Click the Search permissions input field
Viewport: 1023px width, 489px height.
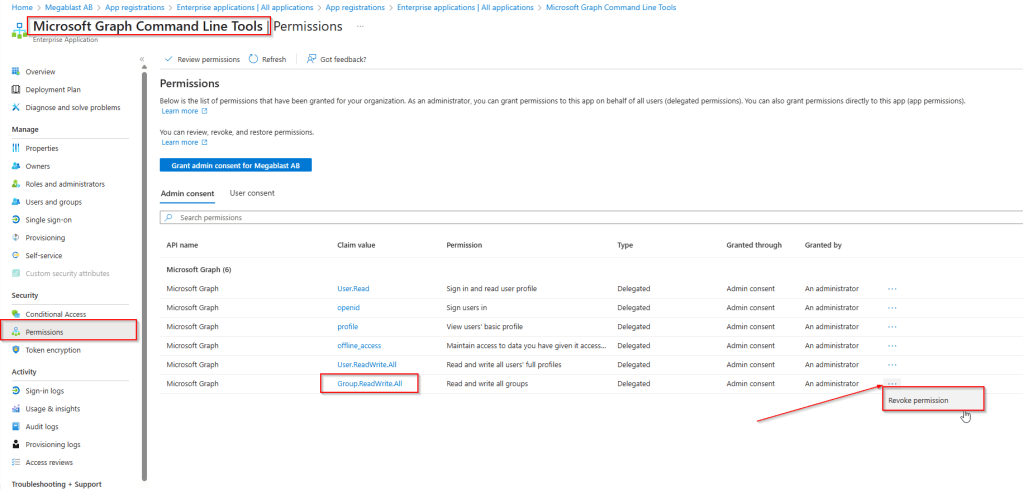coord(590,217)
